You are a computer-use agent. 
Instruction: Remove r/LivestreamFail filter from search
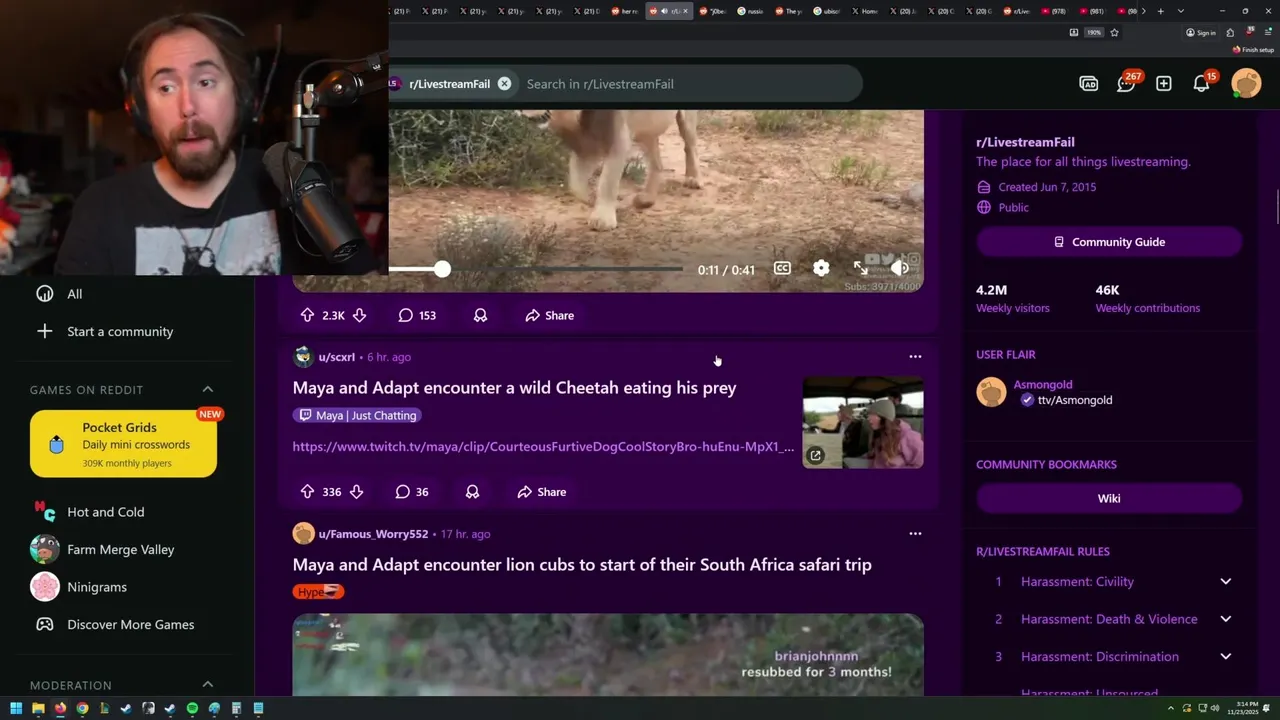(504, 84)
